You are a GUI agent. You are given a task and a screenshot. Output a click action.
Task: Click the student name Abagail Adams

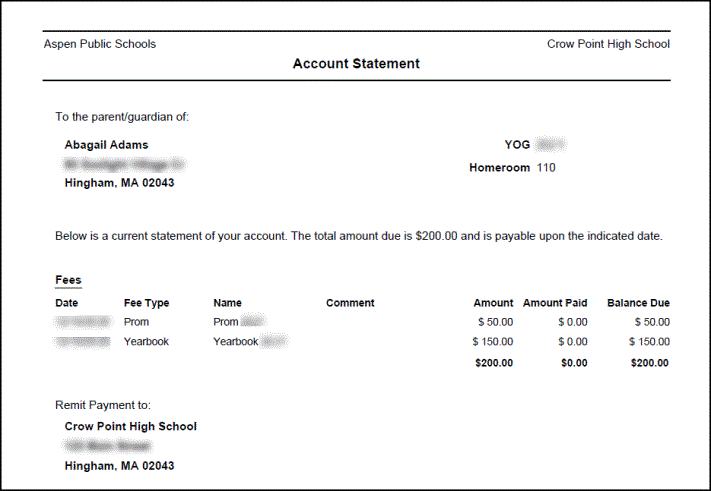(x=106, y=145)
